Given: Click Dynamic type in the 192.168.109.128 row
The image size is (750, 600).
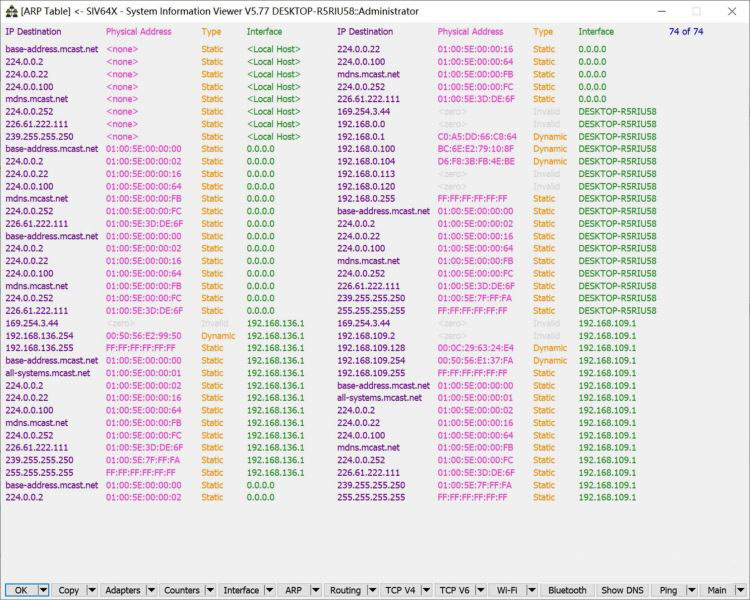Looking at the screenshot, I should tap(550, 348).
